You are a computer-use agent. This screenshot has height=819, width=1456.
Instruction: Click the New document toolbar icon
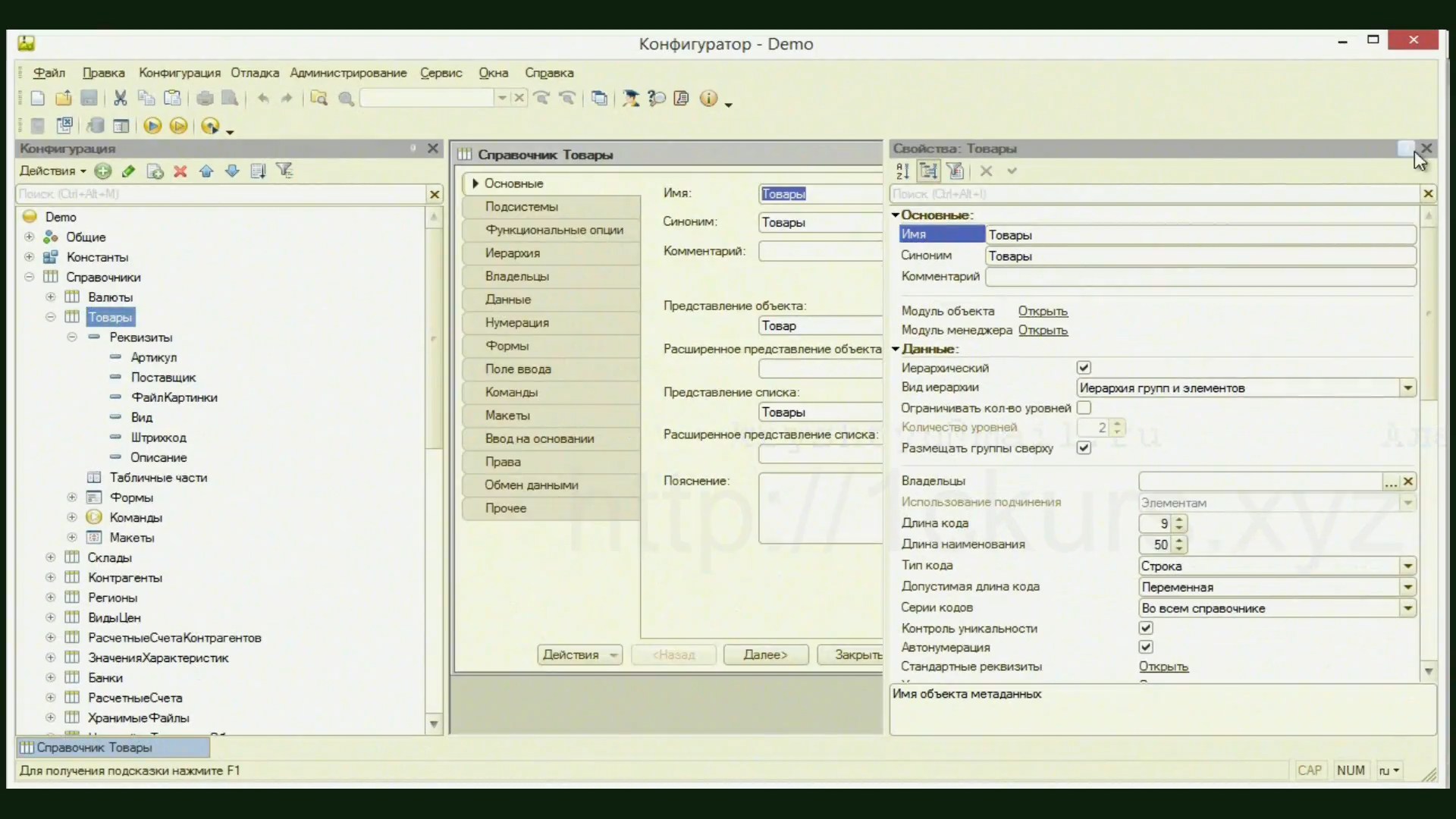(x=37, y=99)
